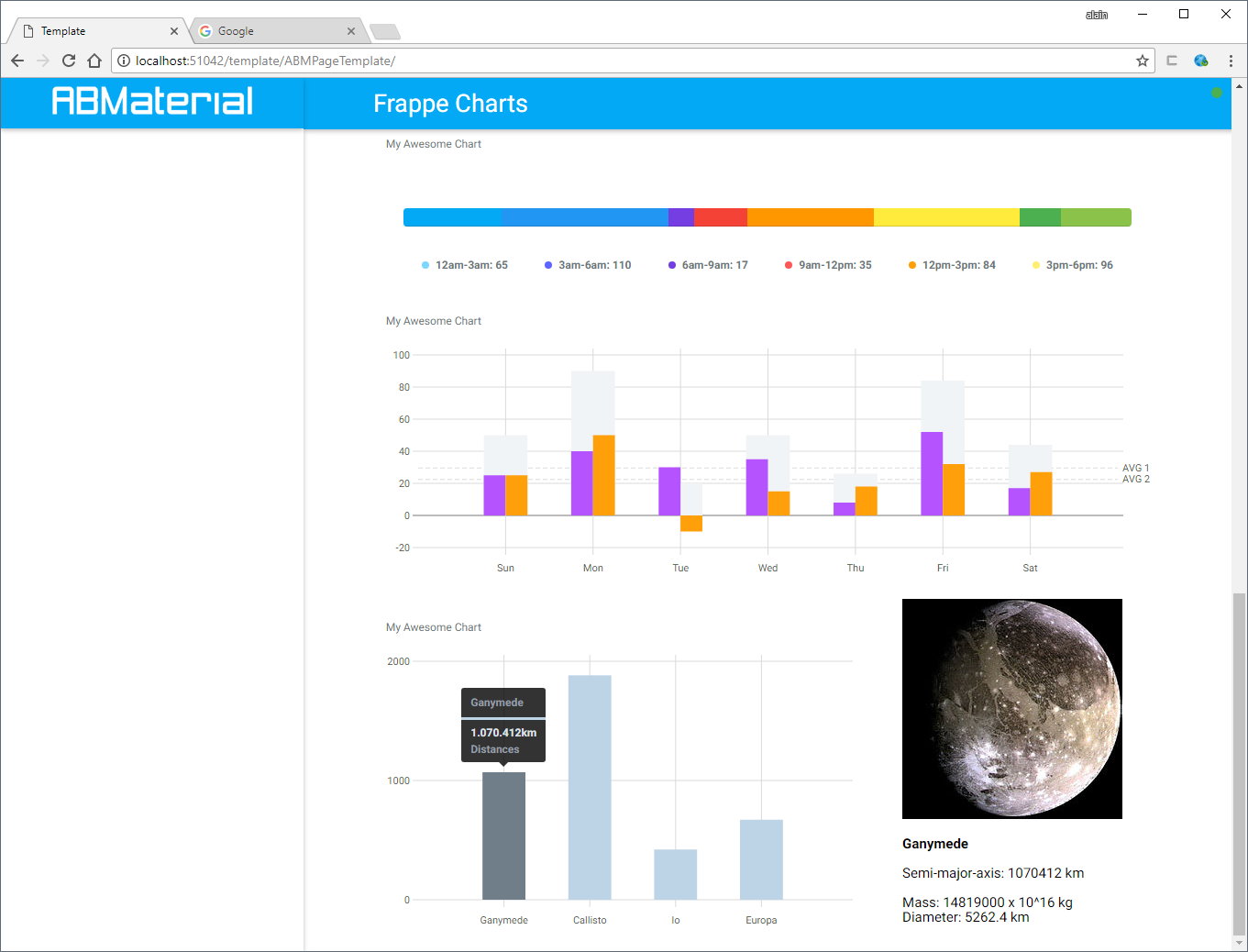Click the dark green percentage bar segment

tap(1040, 217)
